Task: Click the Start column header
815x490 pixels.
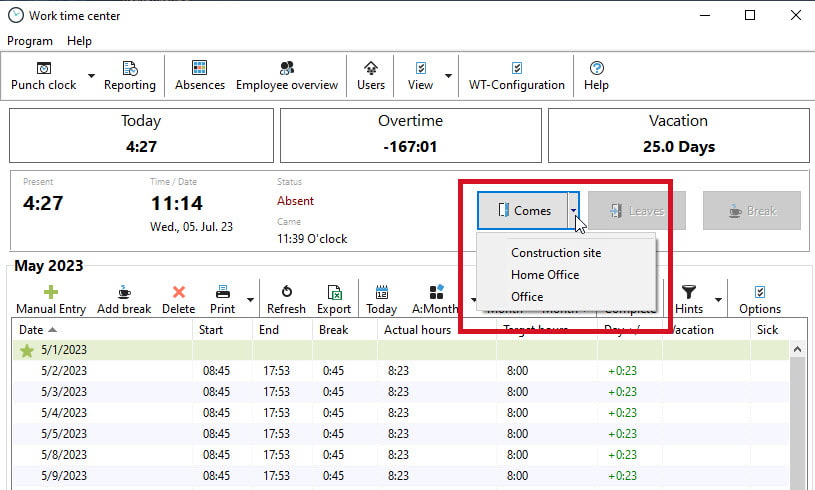Action: click(x=222, y=330)
